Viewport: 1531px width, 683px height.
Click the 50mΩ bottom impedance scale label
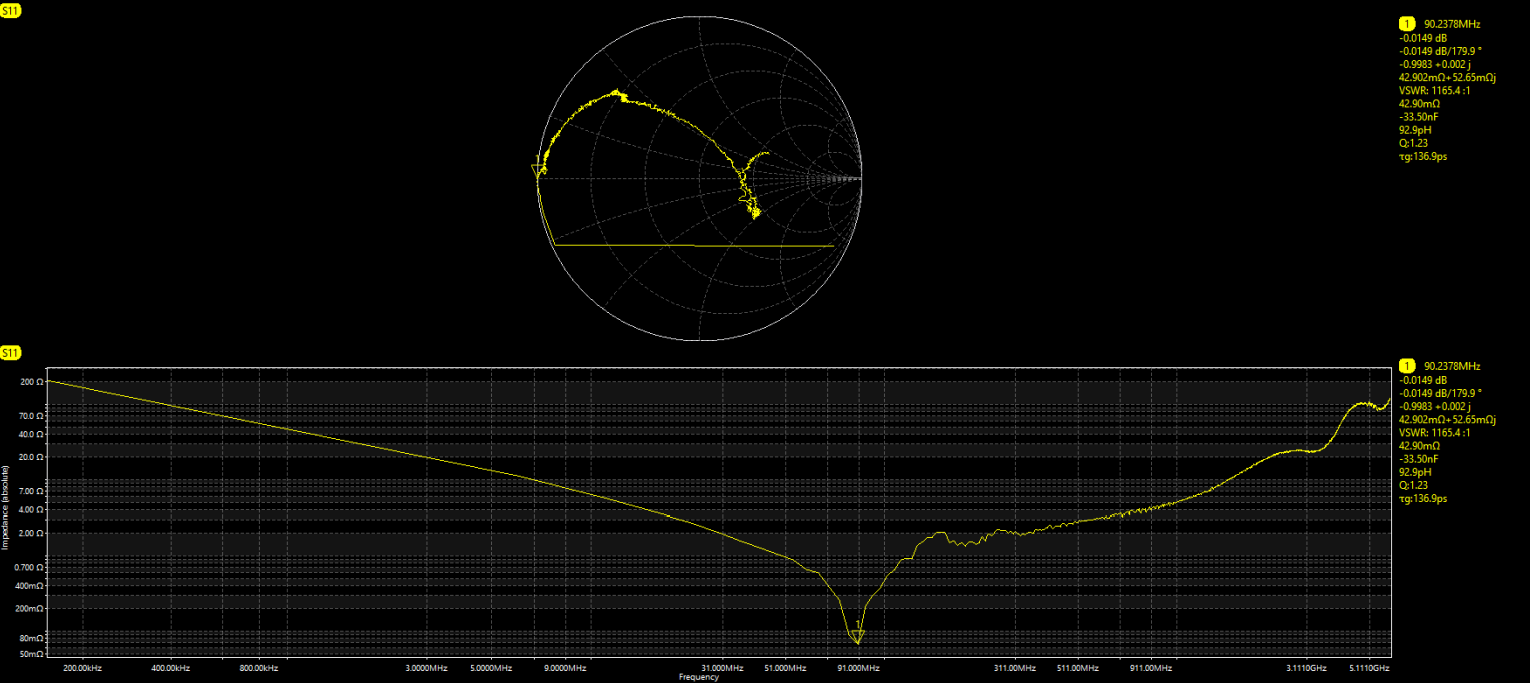pos(31,654)
